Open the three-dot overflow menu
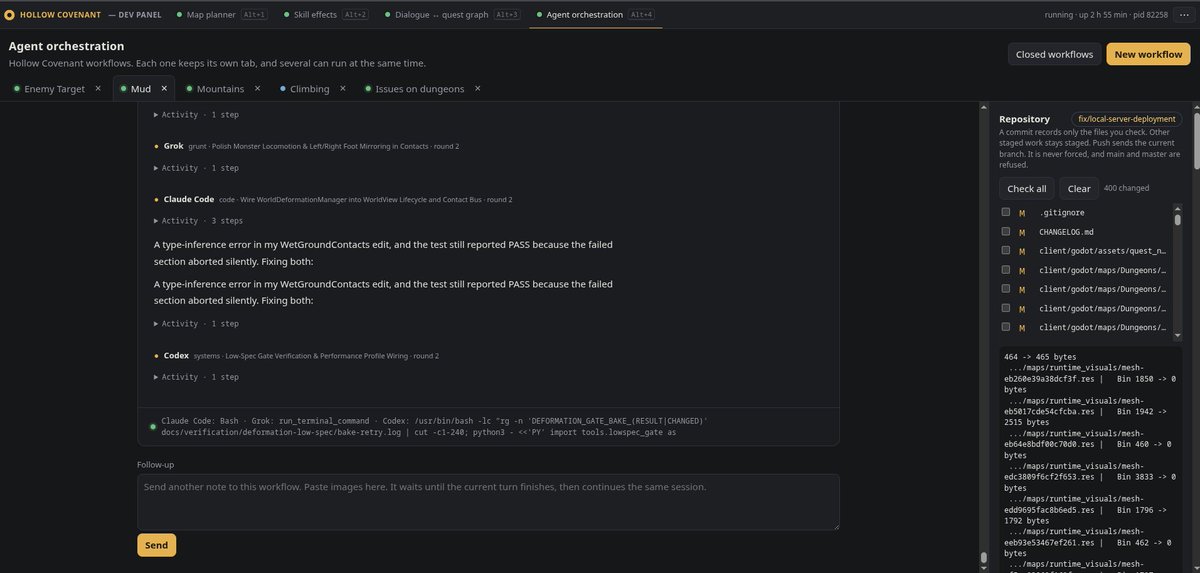This screenshot has width=1200, height=573. 1184,15
